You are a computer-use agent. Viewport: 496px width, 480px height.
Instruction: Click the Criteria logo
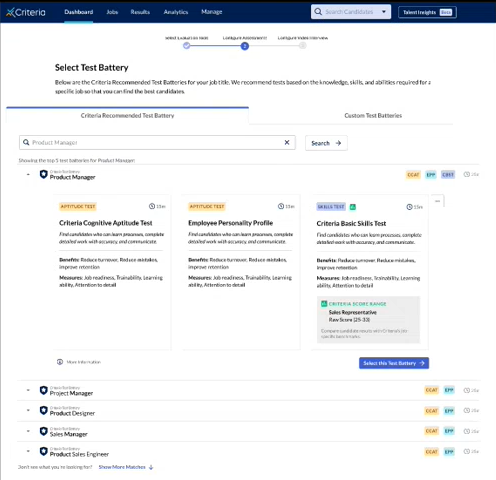(x=26, y=12)
